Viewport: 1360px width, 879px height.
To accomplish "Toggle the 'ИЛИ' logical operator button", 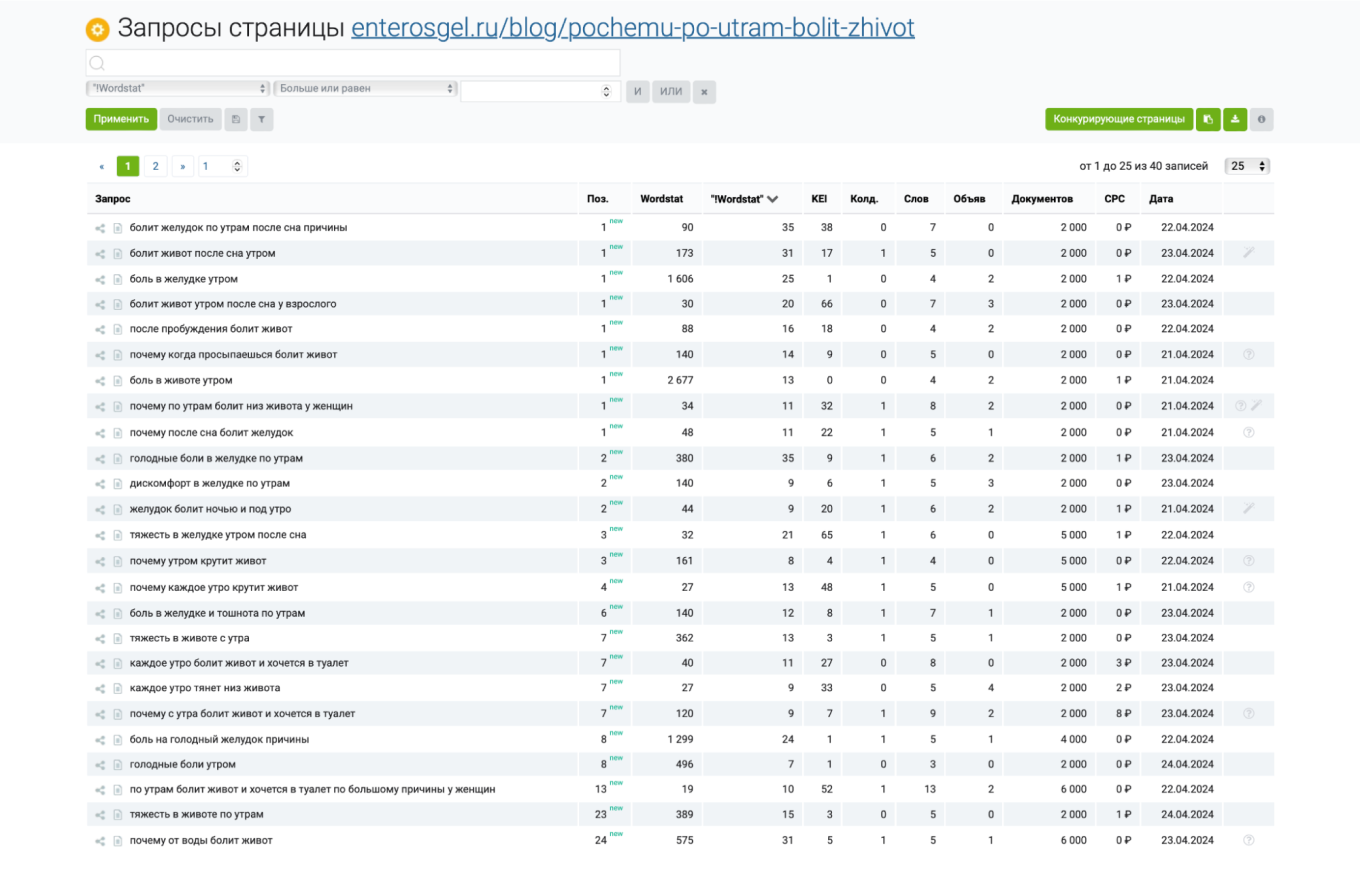I will click(x=671, y=92).
